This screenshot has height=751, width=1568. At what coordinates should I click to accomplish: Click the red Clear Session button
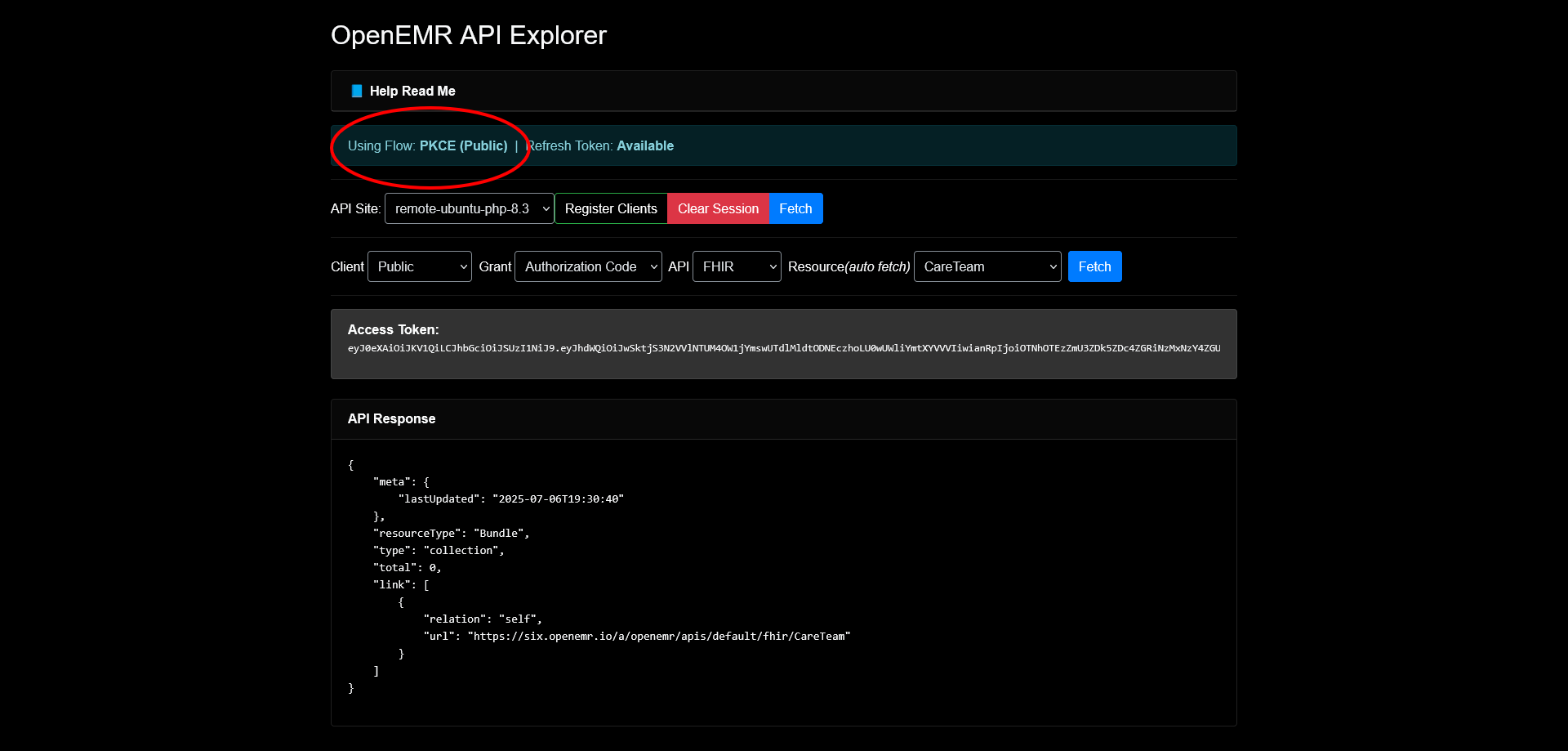[x=718, y=208]
